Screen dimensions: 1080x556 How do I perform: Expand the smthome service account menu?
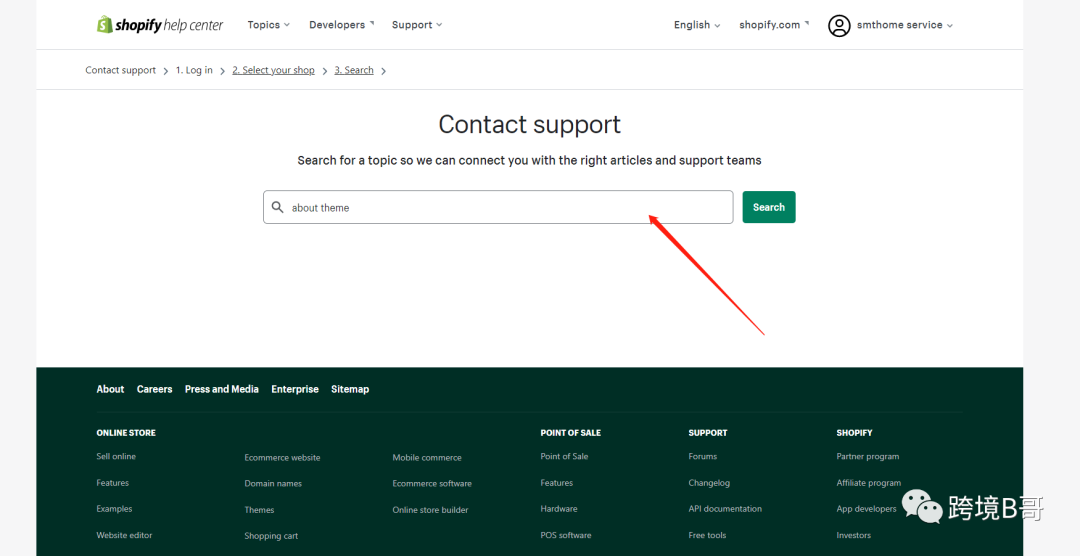[x=904, y=25]
